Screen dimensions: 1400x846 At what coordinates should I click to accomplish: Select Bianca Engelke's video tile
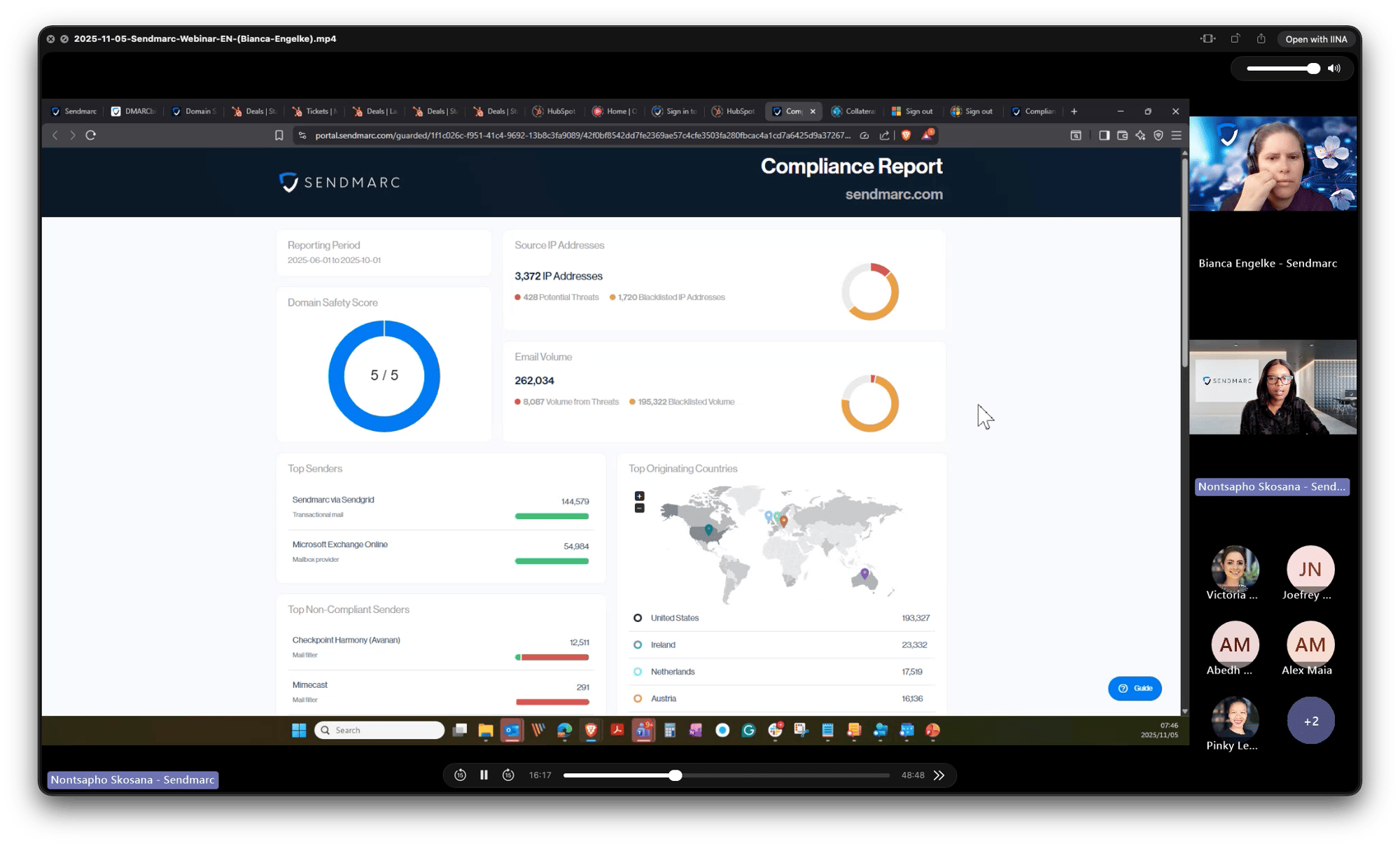(1273, 164)
